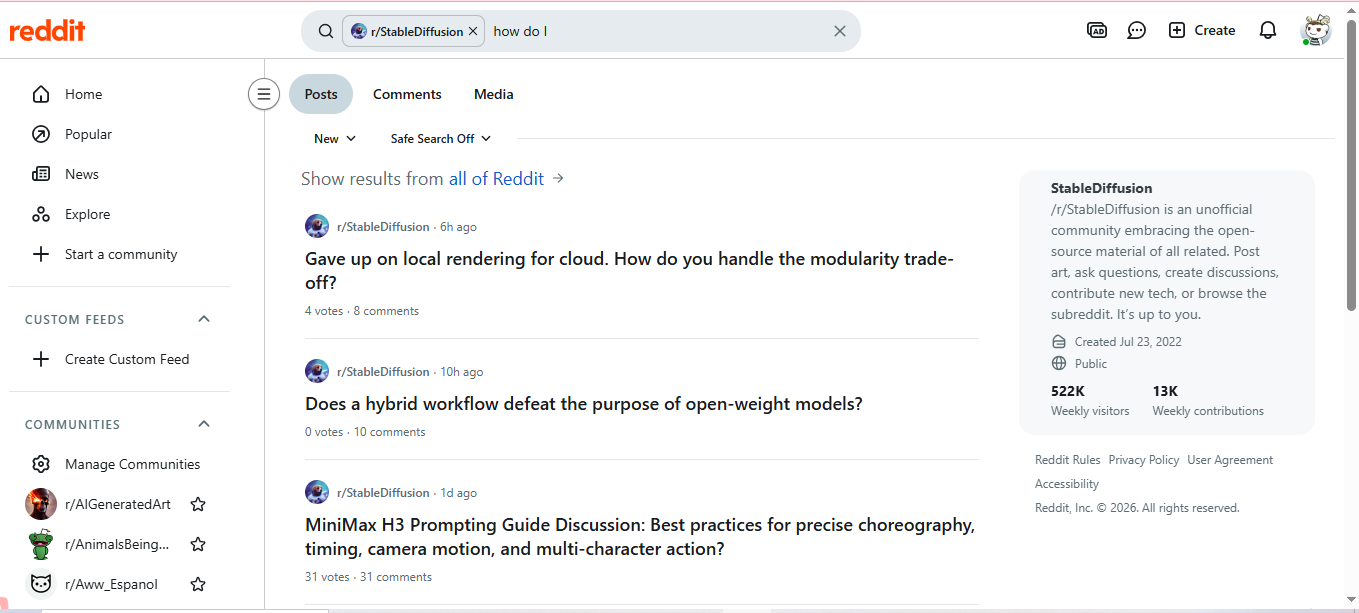Open Reddit Rules link
Viewport: 1359px width, 613px height.
1067,460
